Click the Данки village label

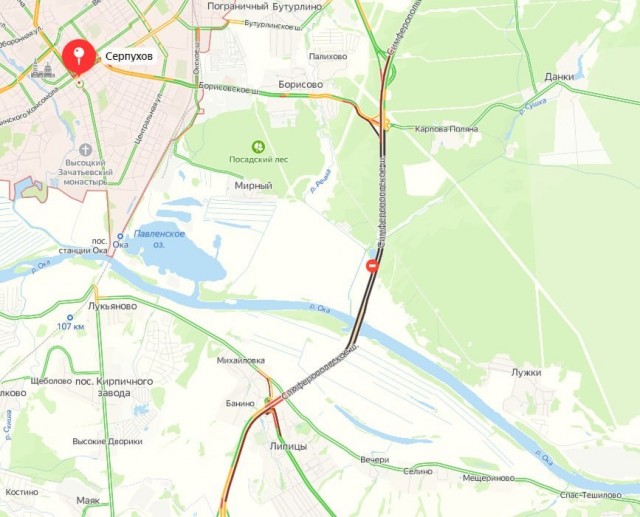[559, 77]
